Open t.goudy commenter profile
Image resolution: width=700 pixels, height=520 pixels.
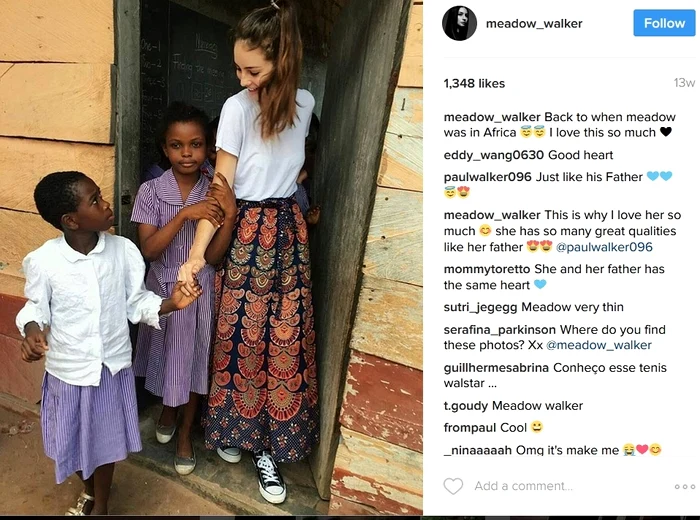pos(466,406)
